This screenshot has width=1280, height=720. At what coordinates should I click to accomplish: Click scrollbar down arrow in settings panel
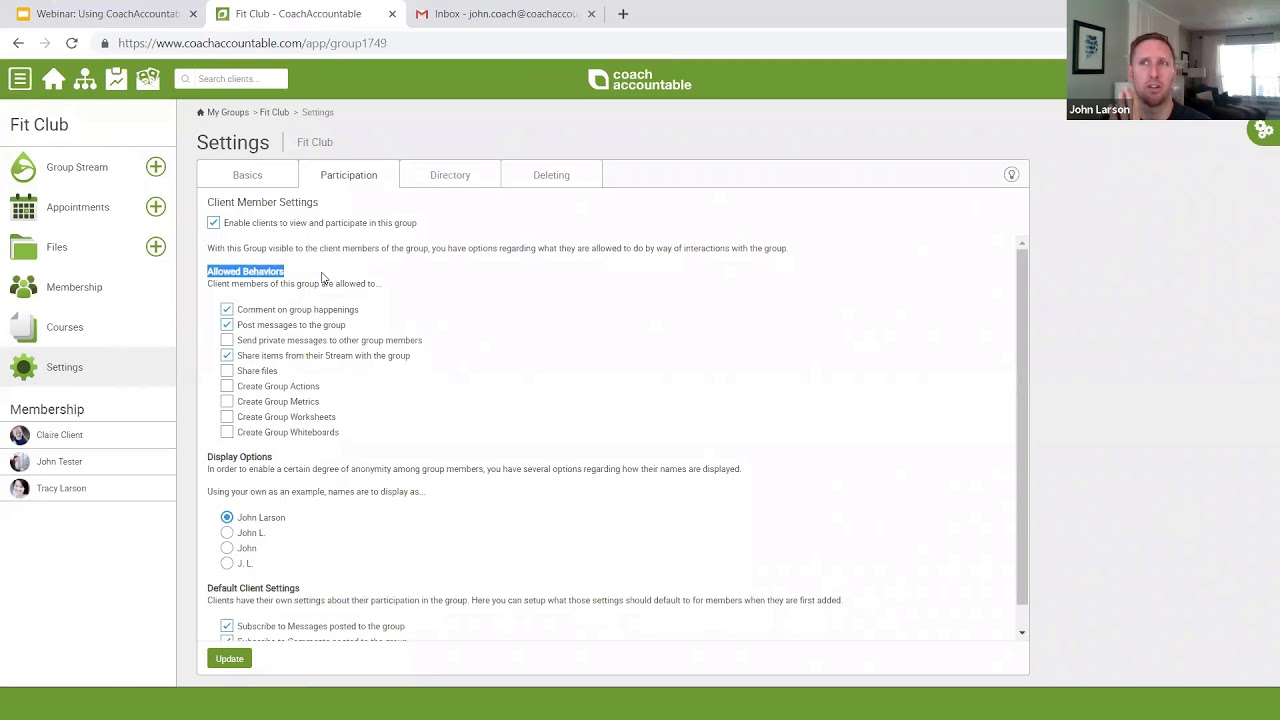(1021, 632)
